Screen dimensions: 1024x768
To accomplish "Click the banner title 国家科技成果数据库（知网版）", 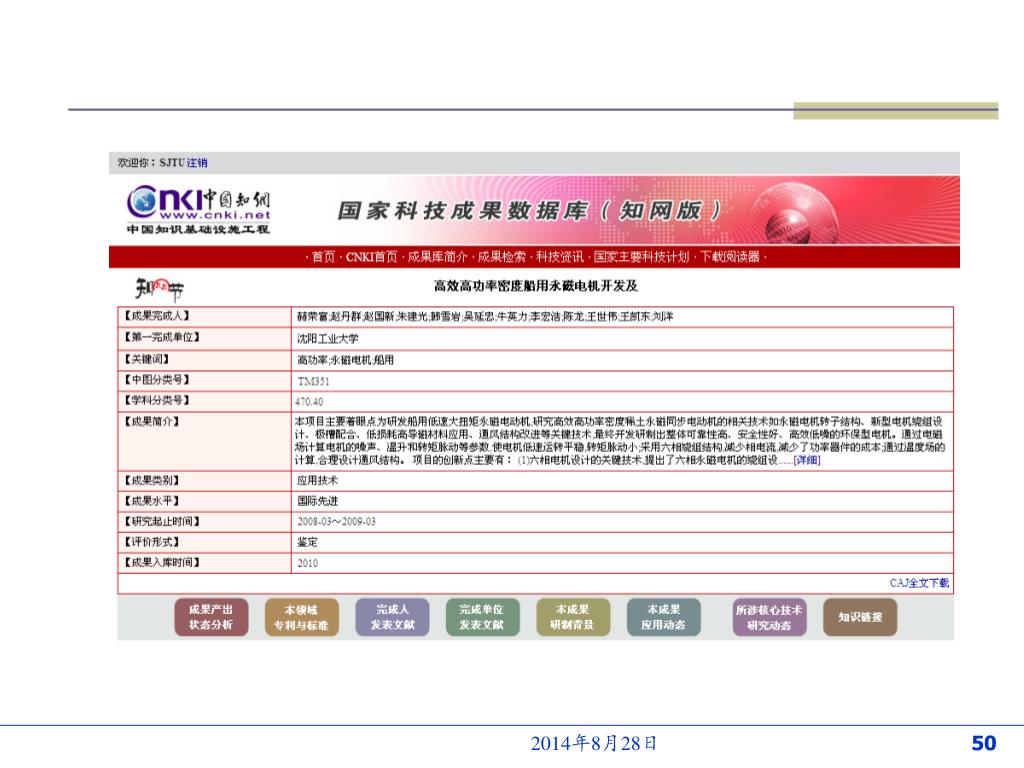I will [530, 210].
